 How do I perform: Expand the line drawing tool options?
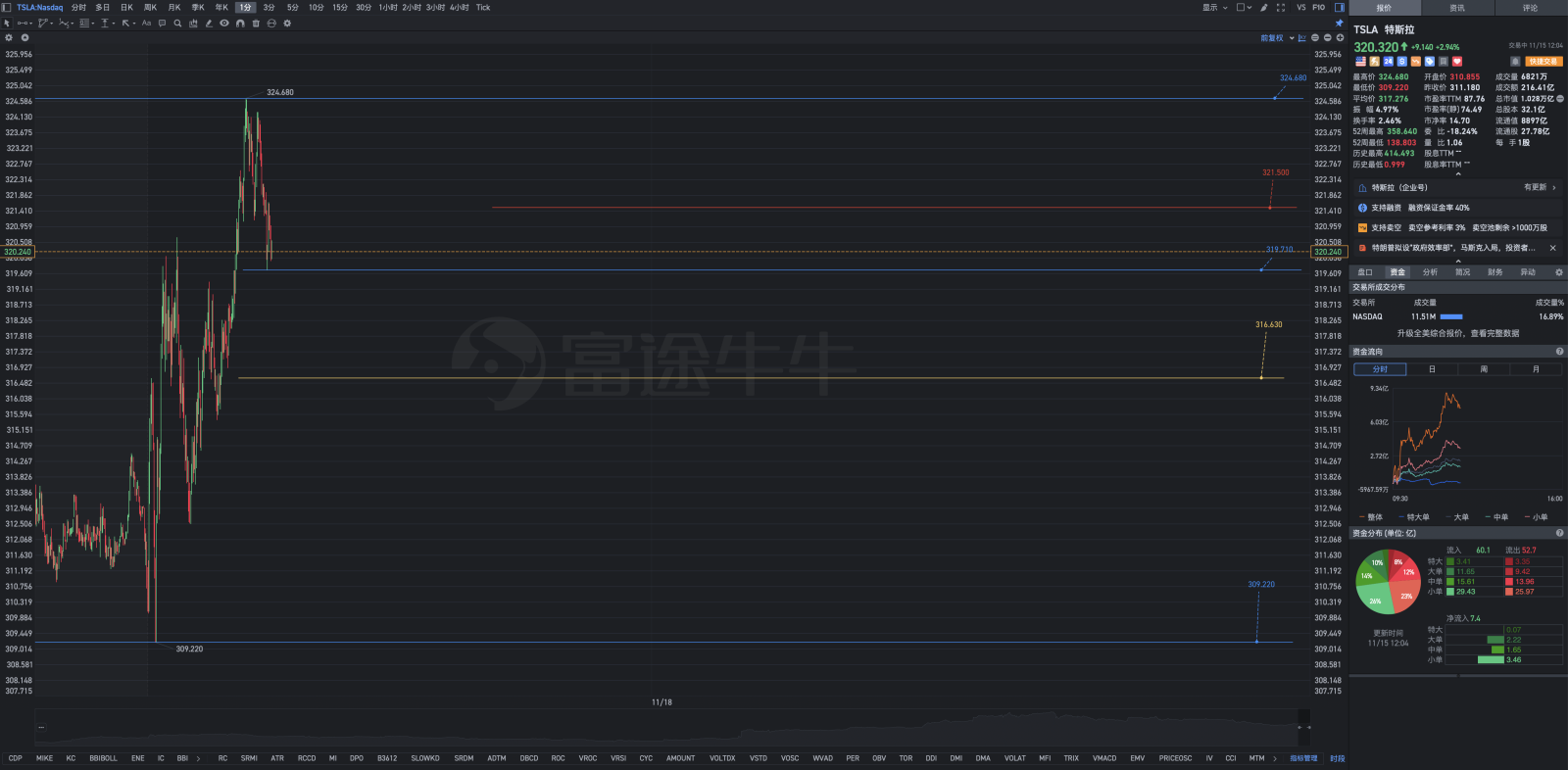coord(30,24)
